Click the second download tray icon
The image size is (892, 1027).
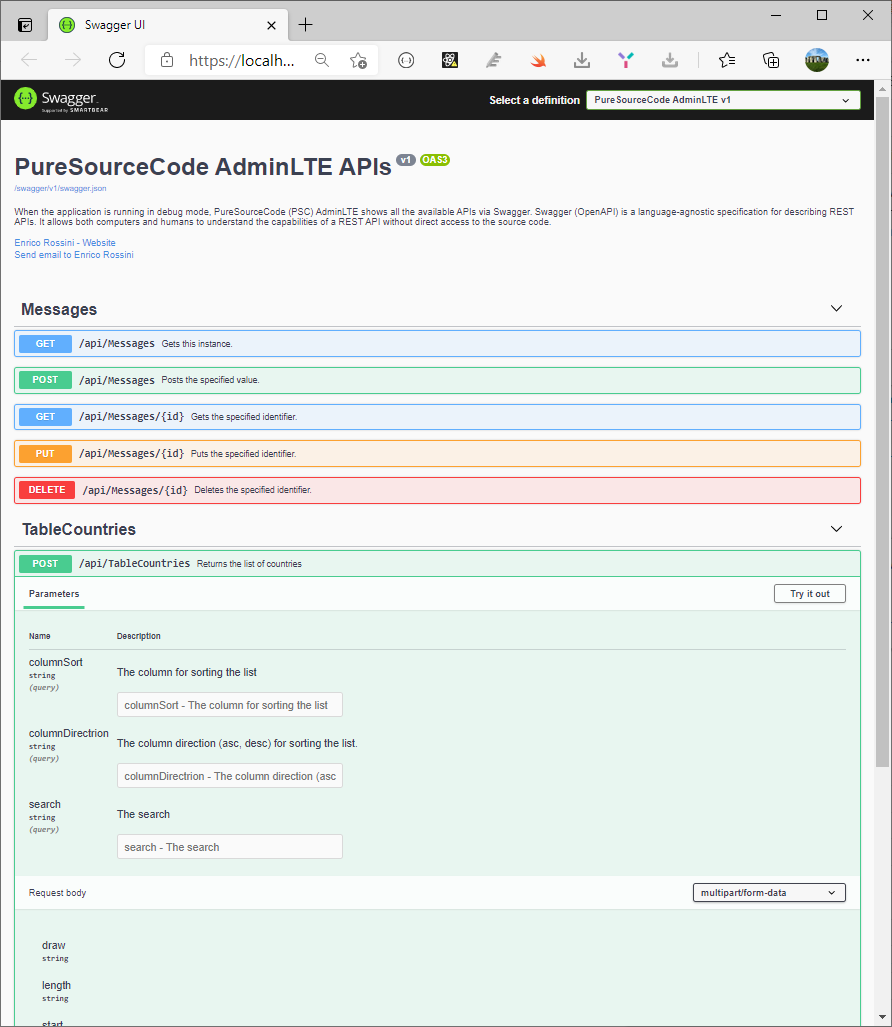point(669,60)
